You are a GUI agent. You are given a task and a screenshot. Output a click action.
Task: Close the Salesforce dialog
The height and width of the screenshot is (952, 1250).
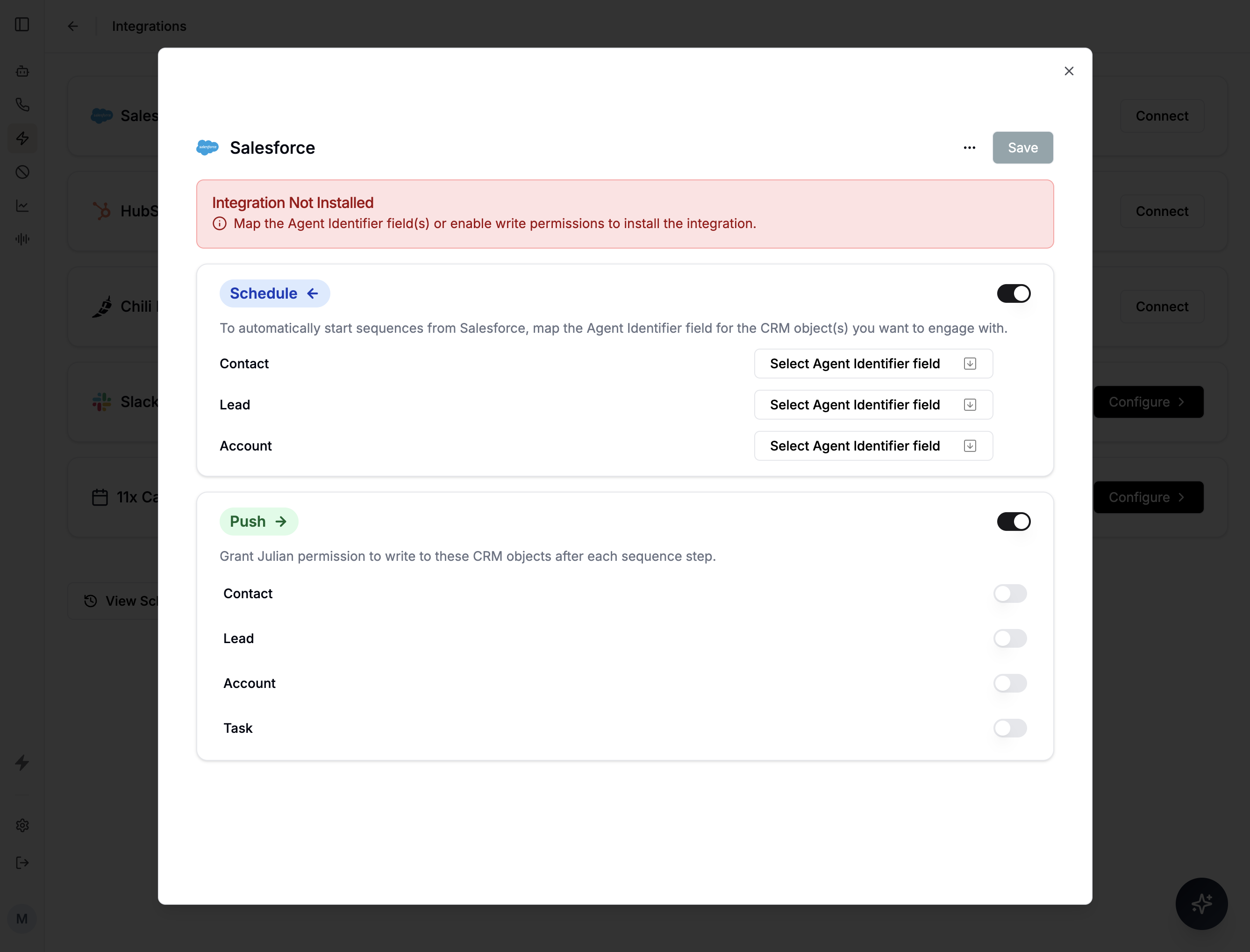[1069, 71]
